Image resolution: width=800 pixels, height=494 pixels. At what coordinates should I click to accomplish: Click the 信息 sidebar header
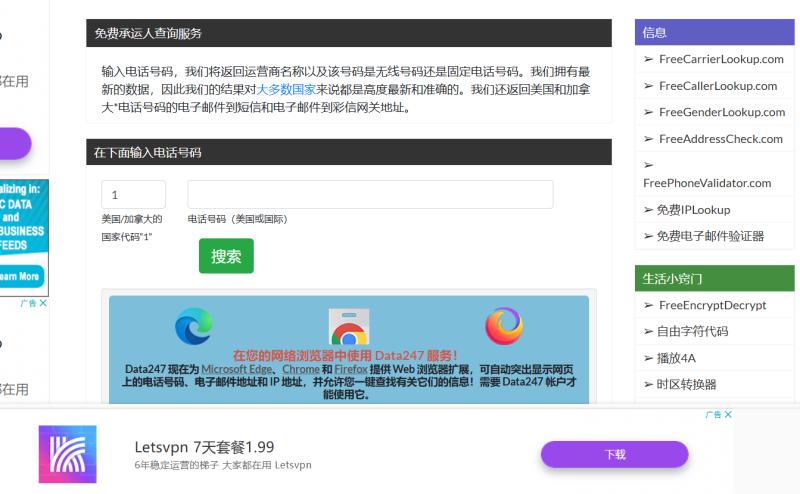[x=714, y=33]
